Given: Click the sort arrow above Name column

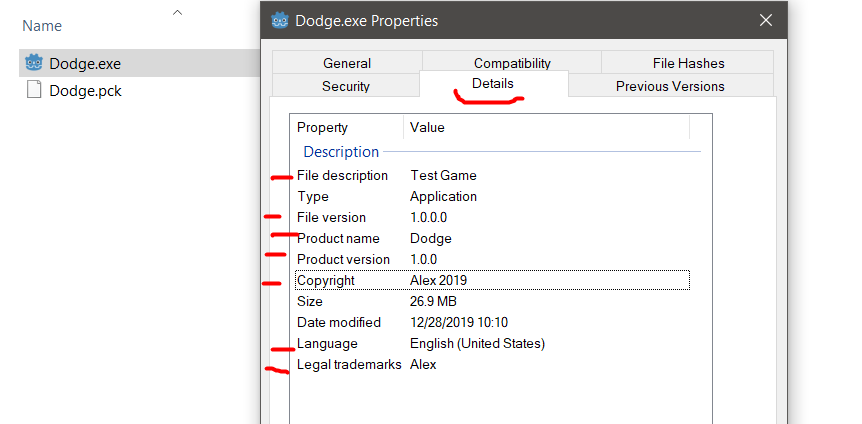Looking at the screenshot, I should tap(177, 13).
